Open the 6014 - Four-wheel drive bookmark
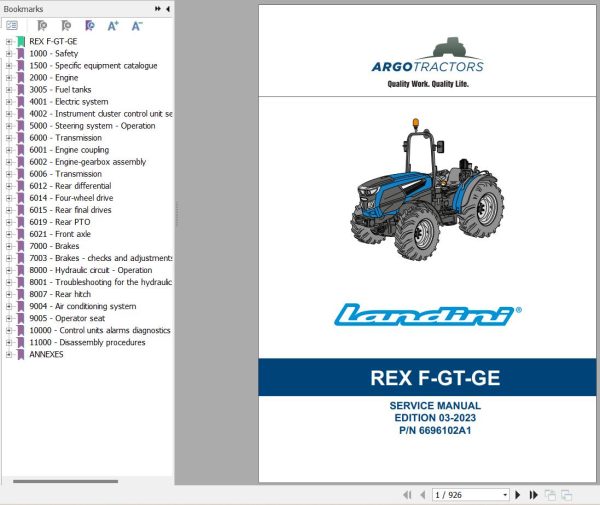 pos(71,198)
